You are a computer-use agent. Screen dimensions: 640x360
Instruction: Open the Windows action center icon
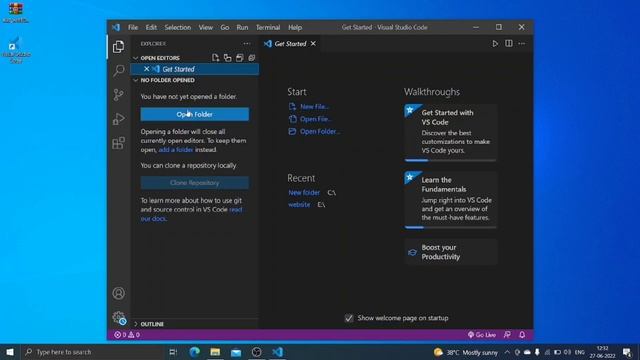coord(627,352)
